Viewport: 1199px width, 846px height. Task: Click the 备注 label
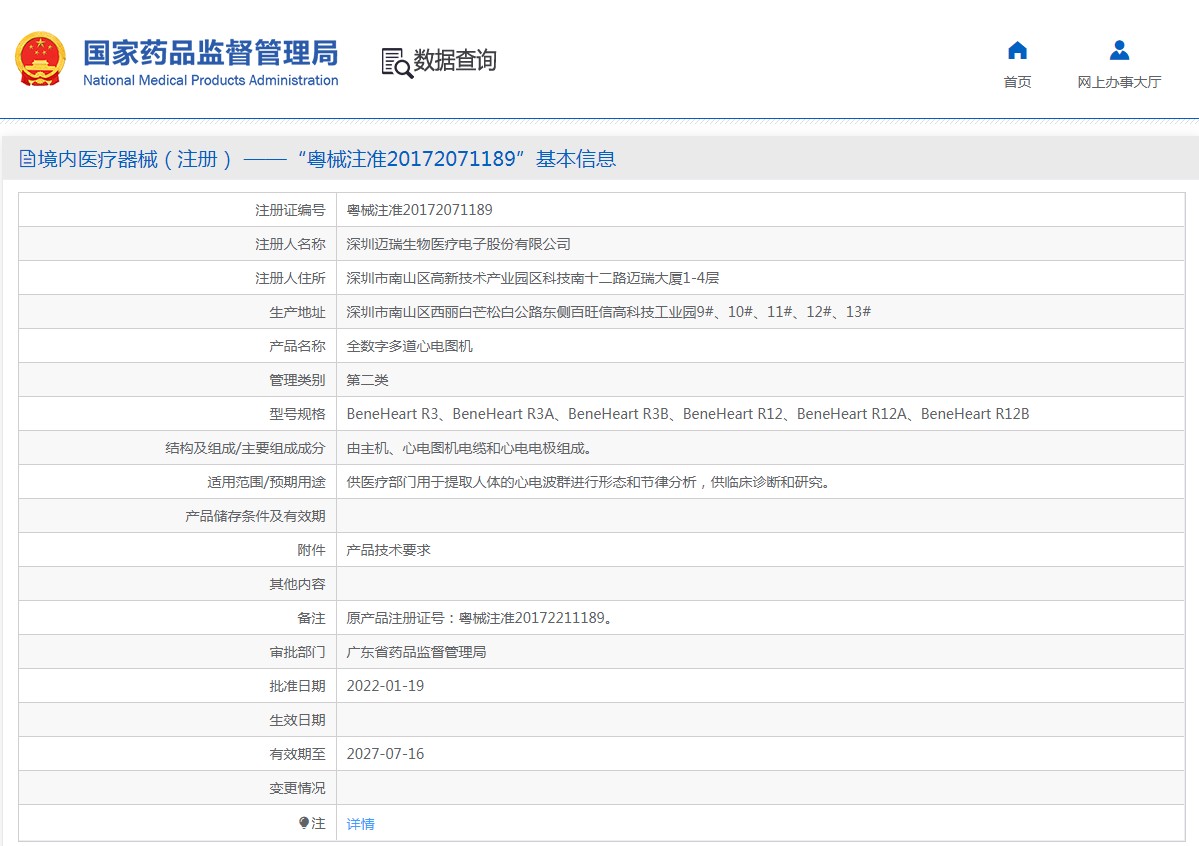311,618
